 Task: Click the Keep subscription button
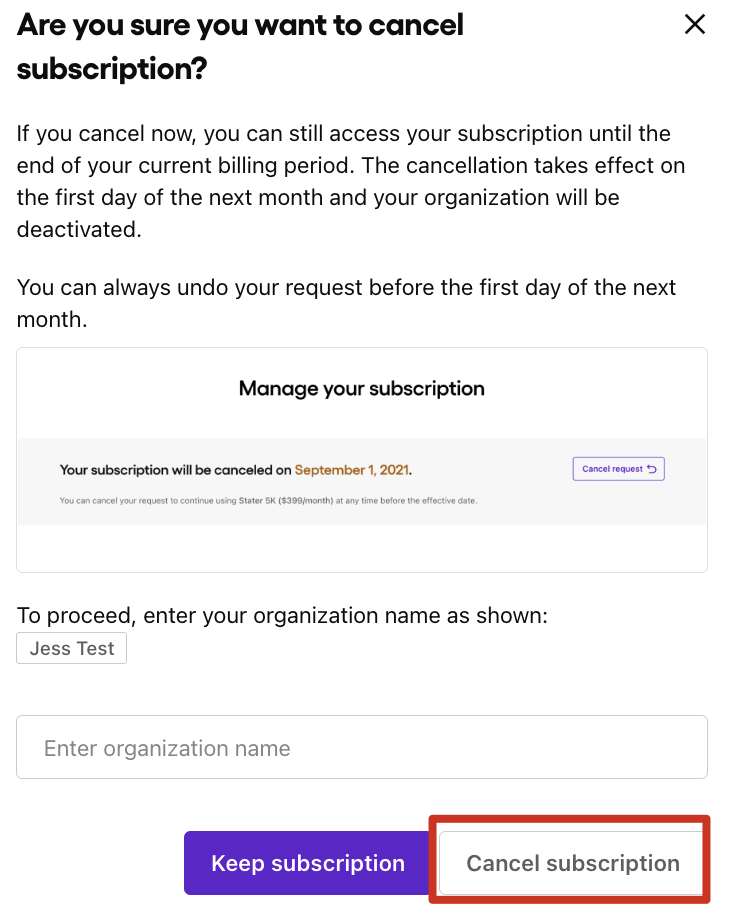click(307, 862)
